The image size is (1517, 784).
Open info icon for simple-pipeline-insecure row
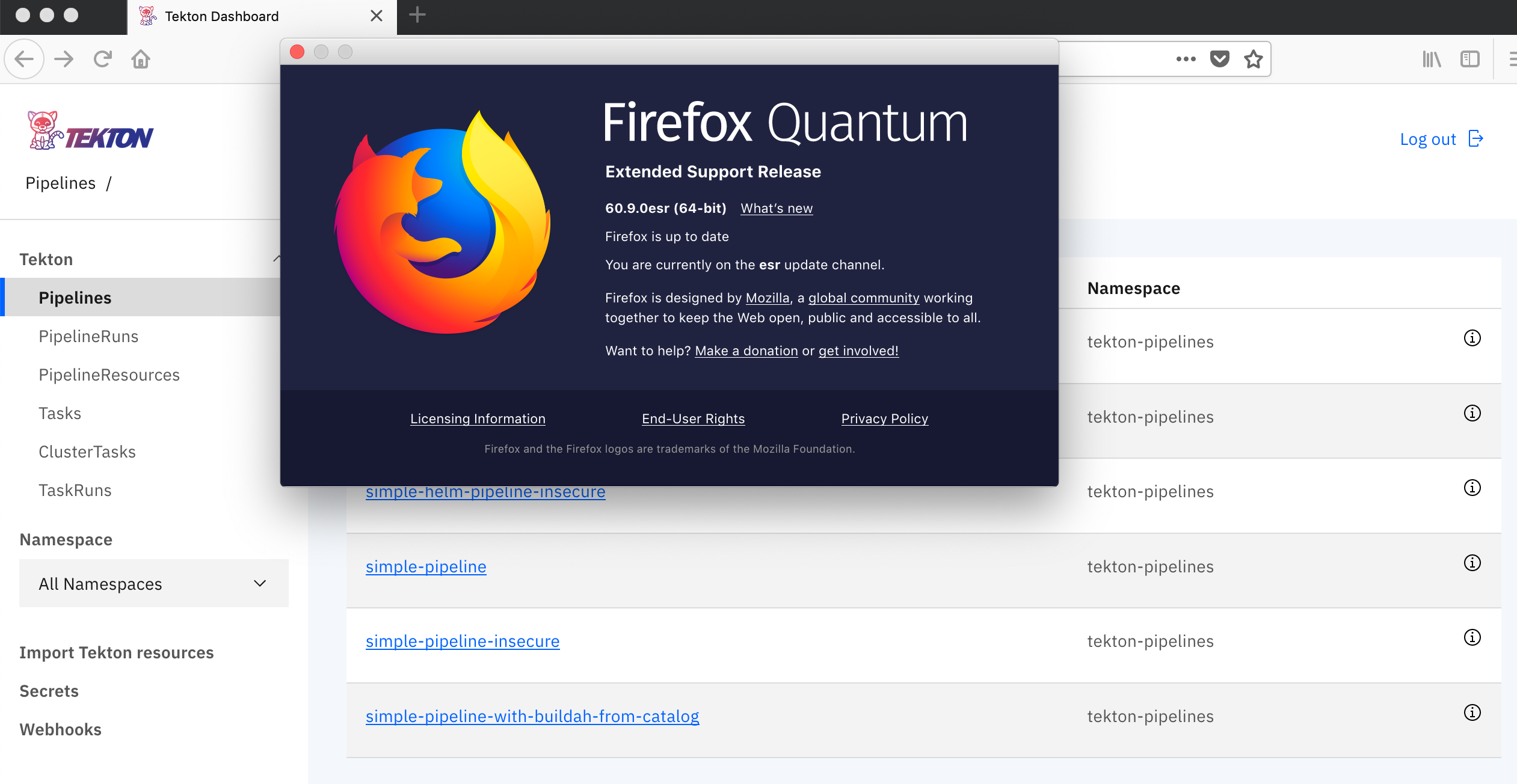[x=1472, y=637]
